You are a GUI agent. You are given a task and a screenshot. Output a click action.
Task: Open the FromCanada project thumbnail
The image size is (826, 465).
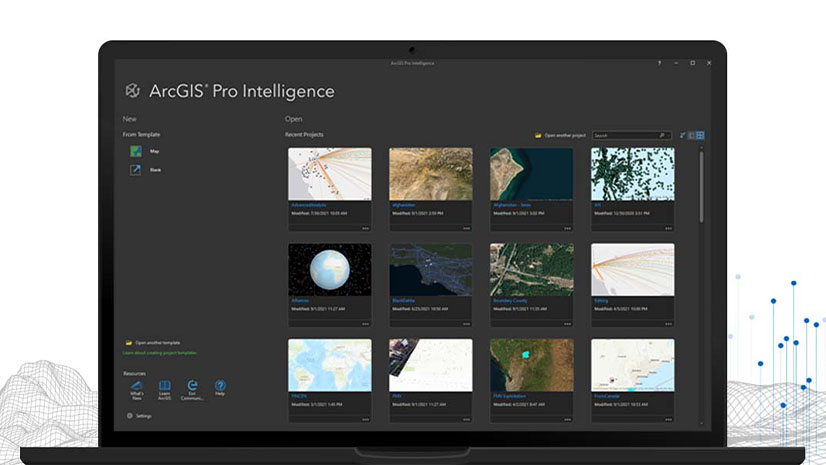pos(633,365)
